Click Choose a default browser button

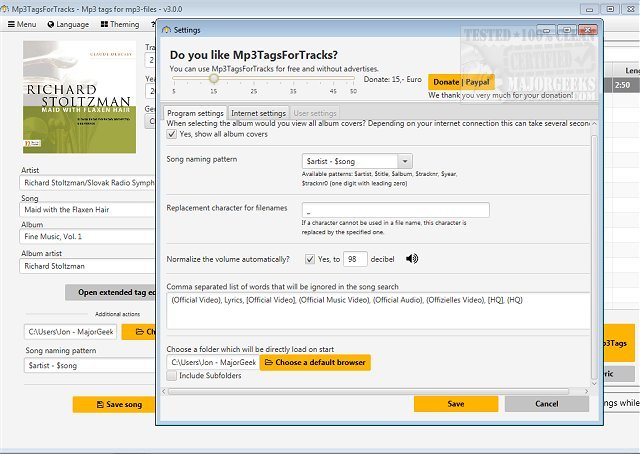pos(315,362)
